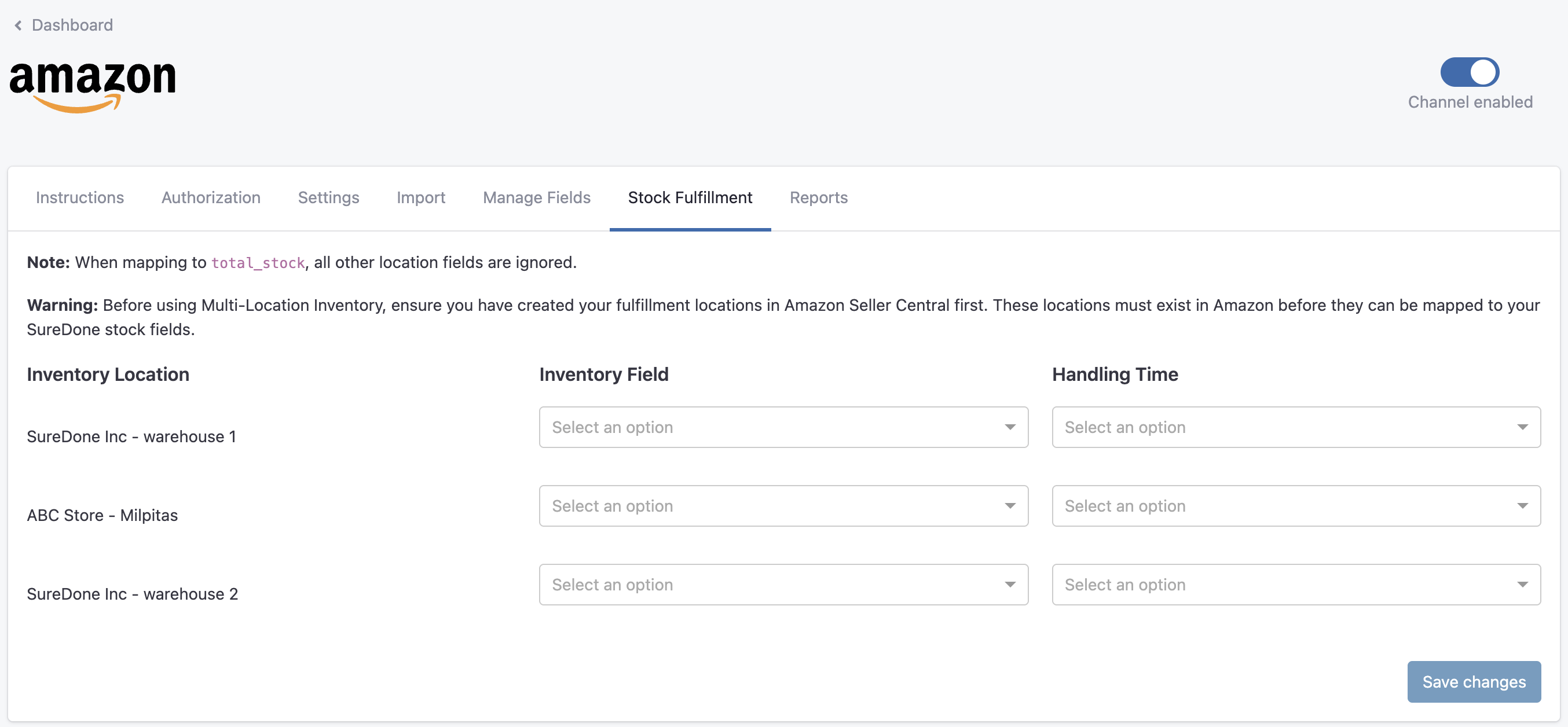Image resolution: width=1568 pixels, height=727 pixels.
Task: Expand Inventory Field dropdown for ABC Store Milpitas
Action: (783, 505)
